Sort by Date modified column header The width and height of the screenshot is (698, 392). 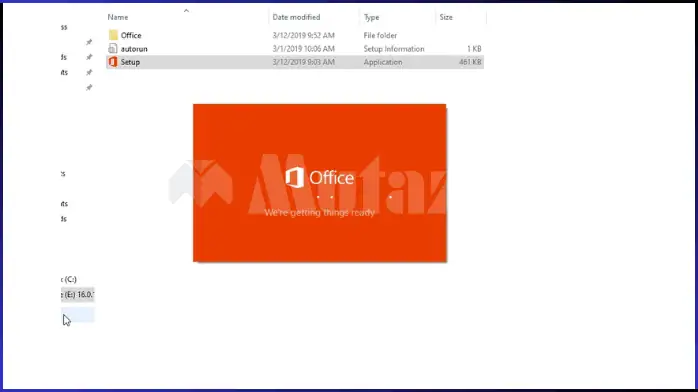pyautogui.click(x=296, y=17)
